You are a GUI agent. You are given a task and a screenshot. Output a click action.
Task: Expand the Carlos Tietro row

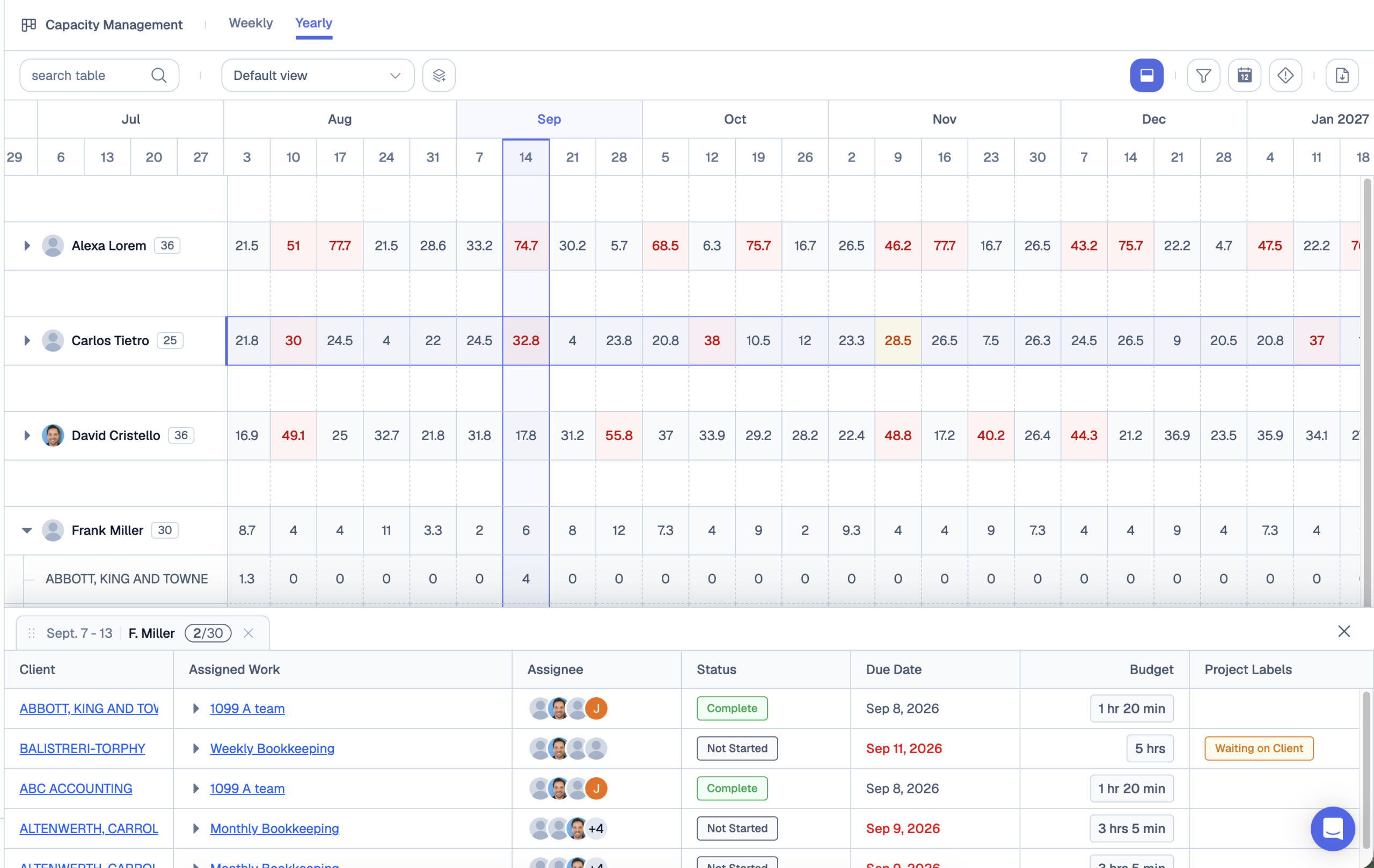pos(27,341)
